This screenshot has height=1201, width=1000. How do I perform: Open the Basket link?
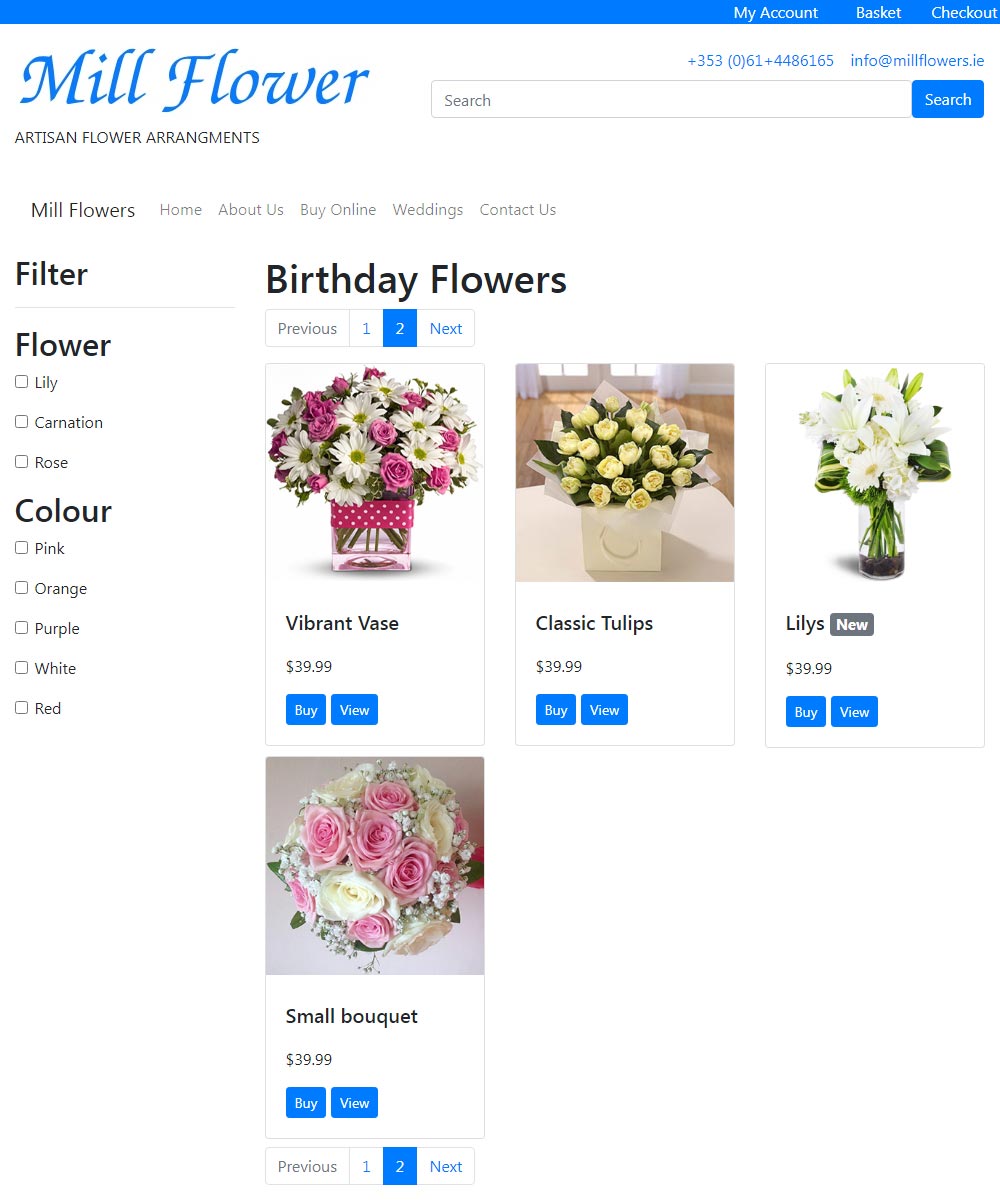tap(878, 12)
